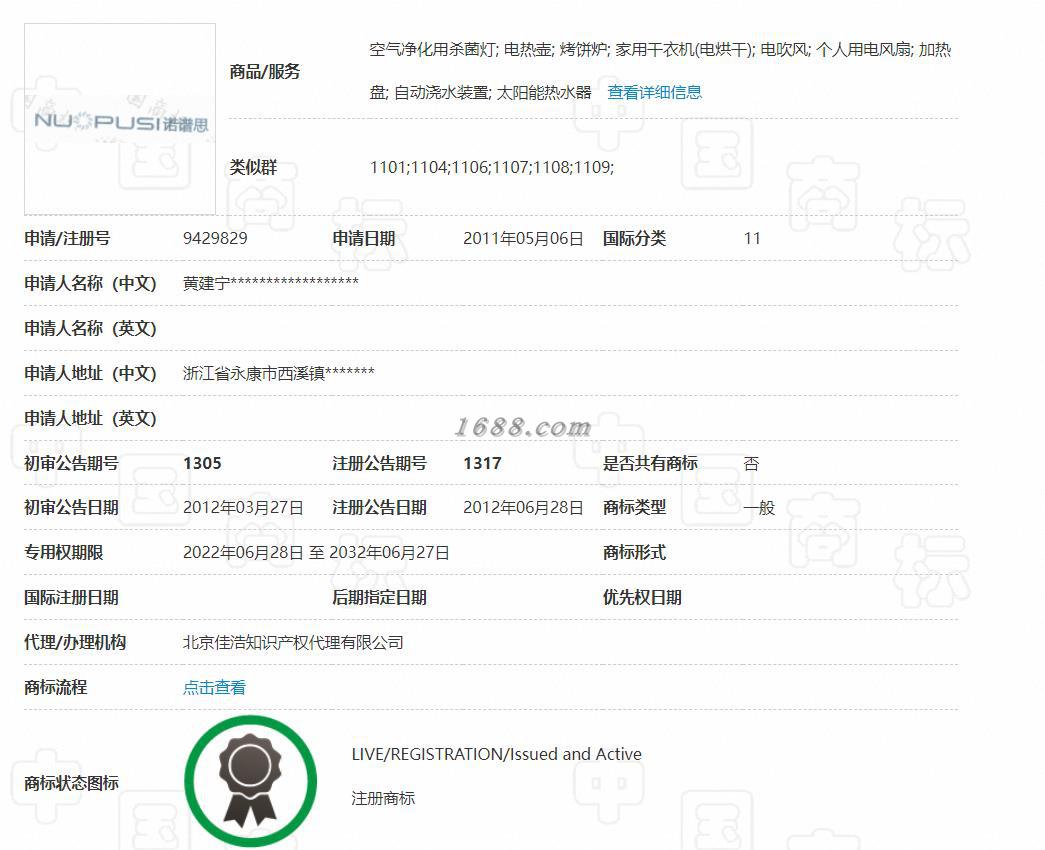Image resolution: width=1045 pixels, height=850 pixels.
Task: Select applicant name 黄建宁
Action: (206, 283)
